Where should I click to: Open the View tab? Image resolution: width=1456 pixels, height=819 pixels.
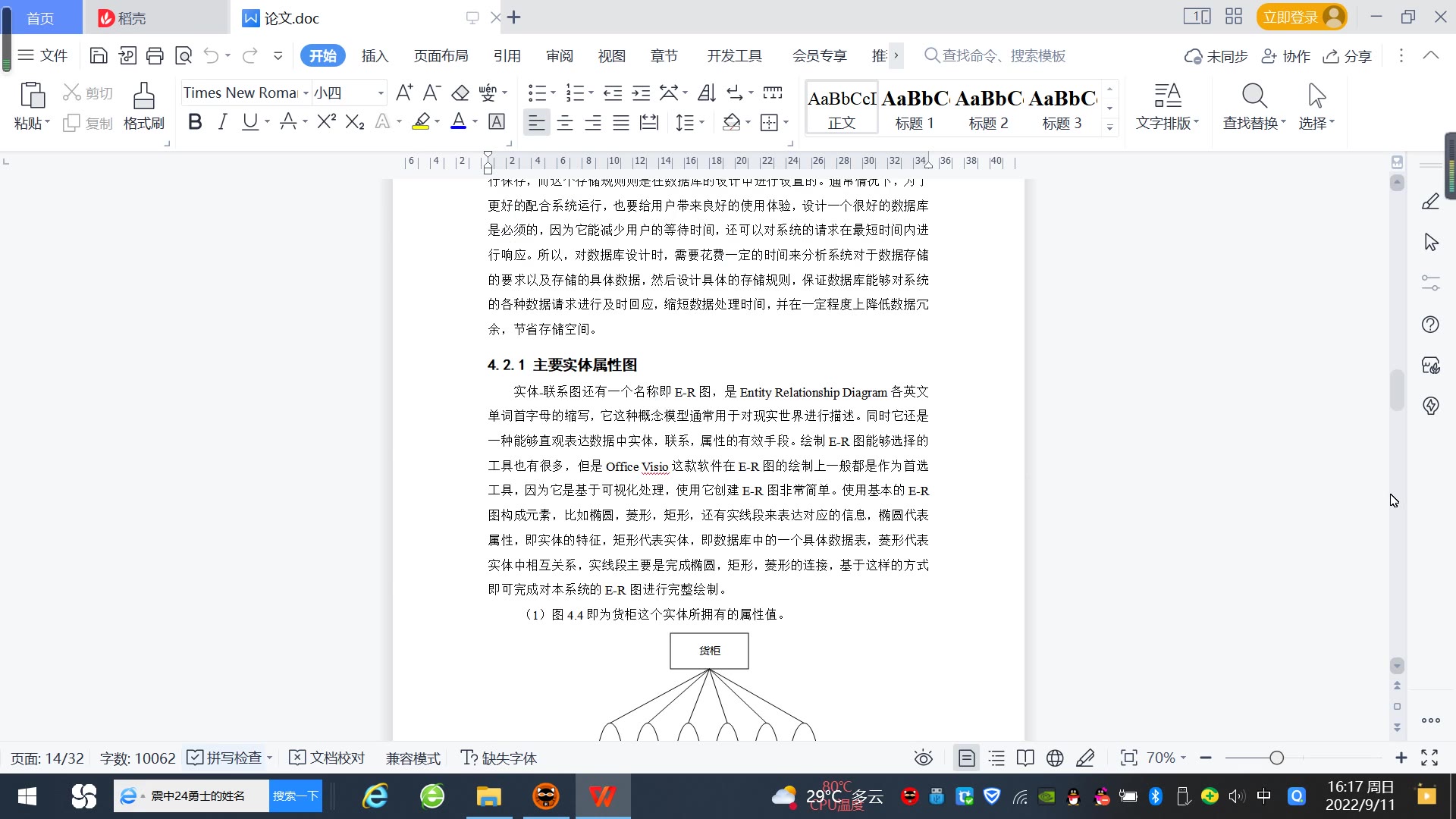(612, 56)
